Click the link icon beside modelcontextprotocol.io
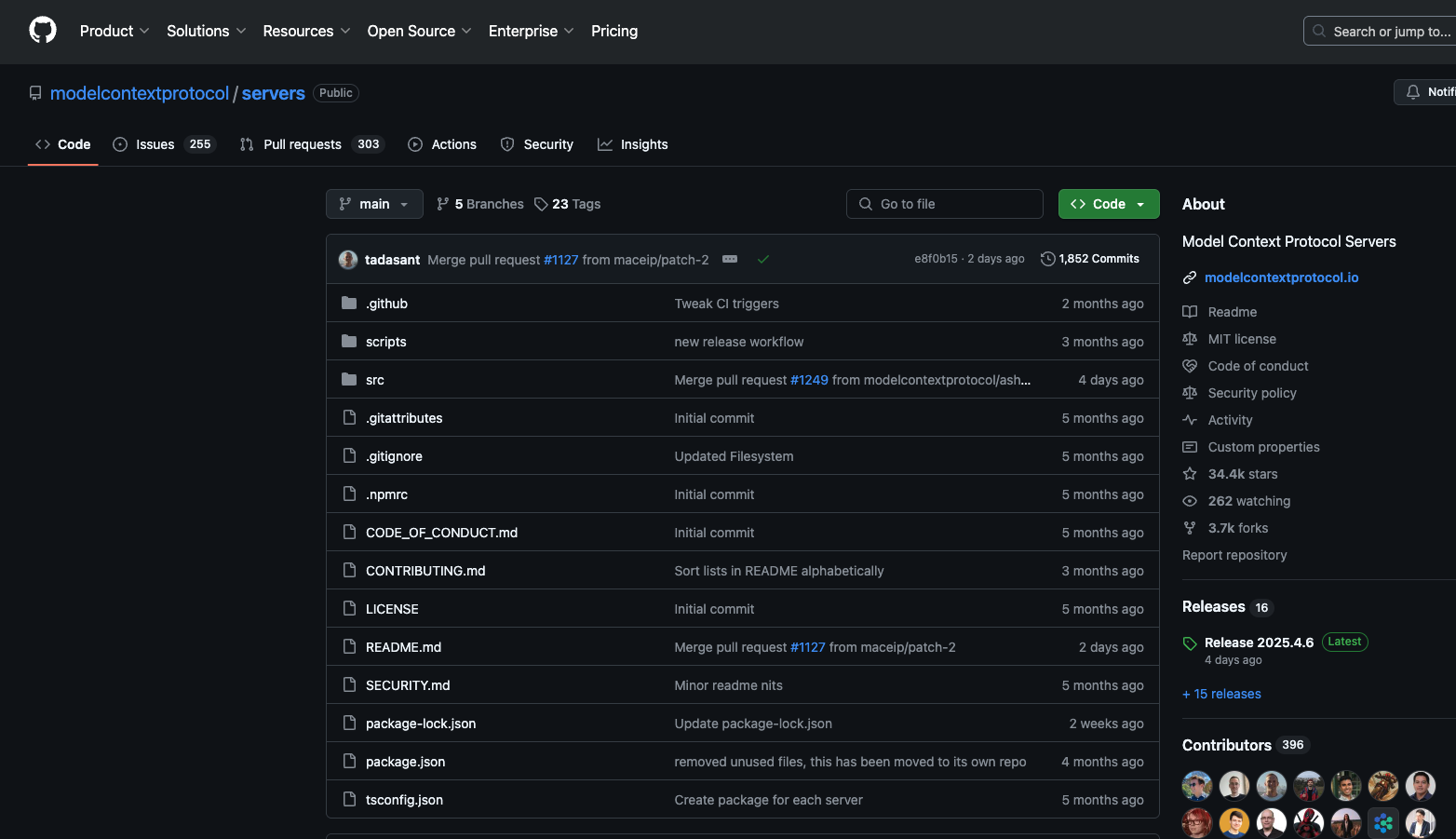The width and height of the screenshot is (1456, 839). pos(1190,277)
